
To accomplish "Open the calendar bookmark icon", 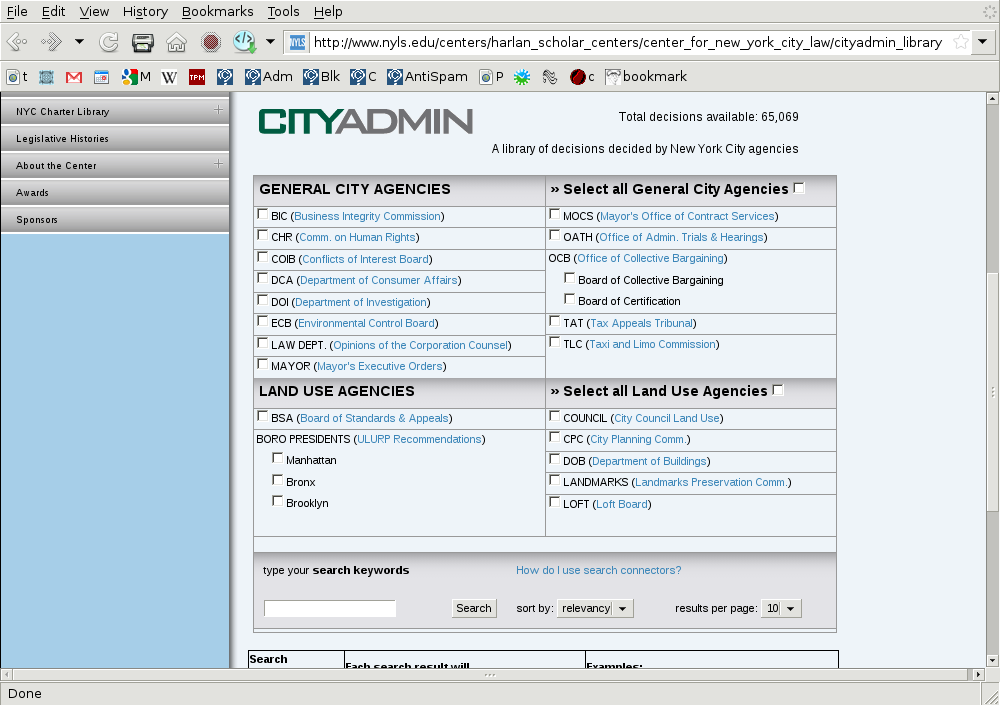I will (101, 77).
